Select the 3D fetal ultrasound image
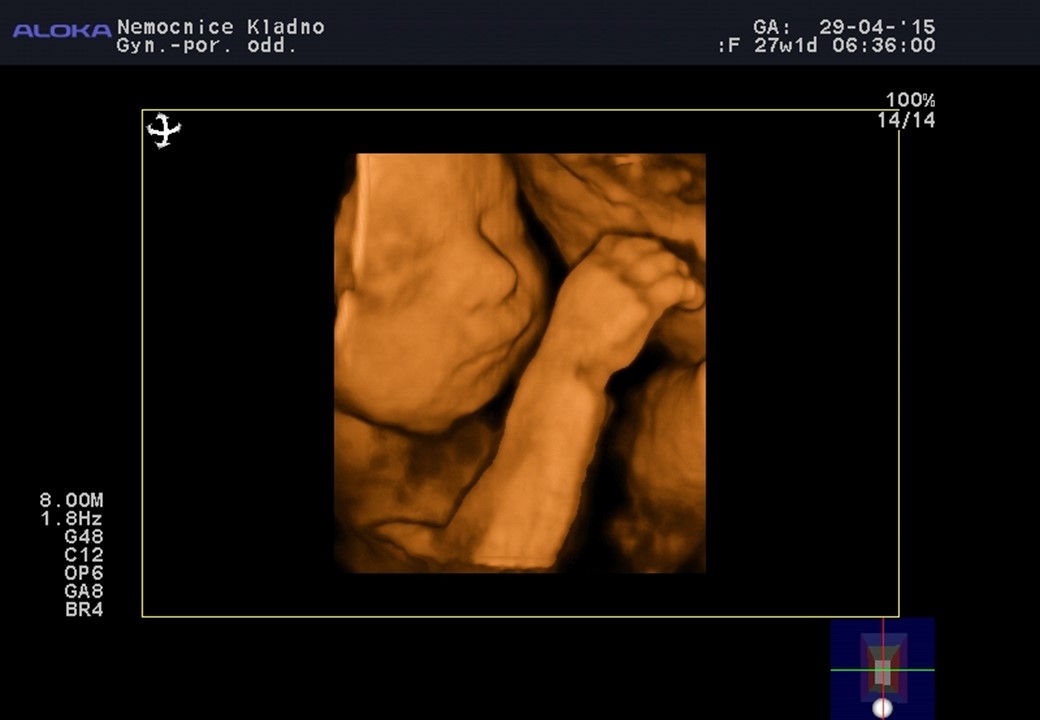This screenshot has width=1040, height=720. (x=520, y=363)
